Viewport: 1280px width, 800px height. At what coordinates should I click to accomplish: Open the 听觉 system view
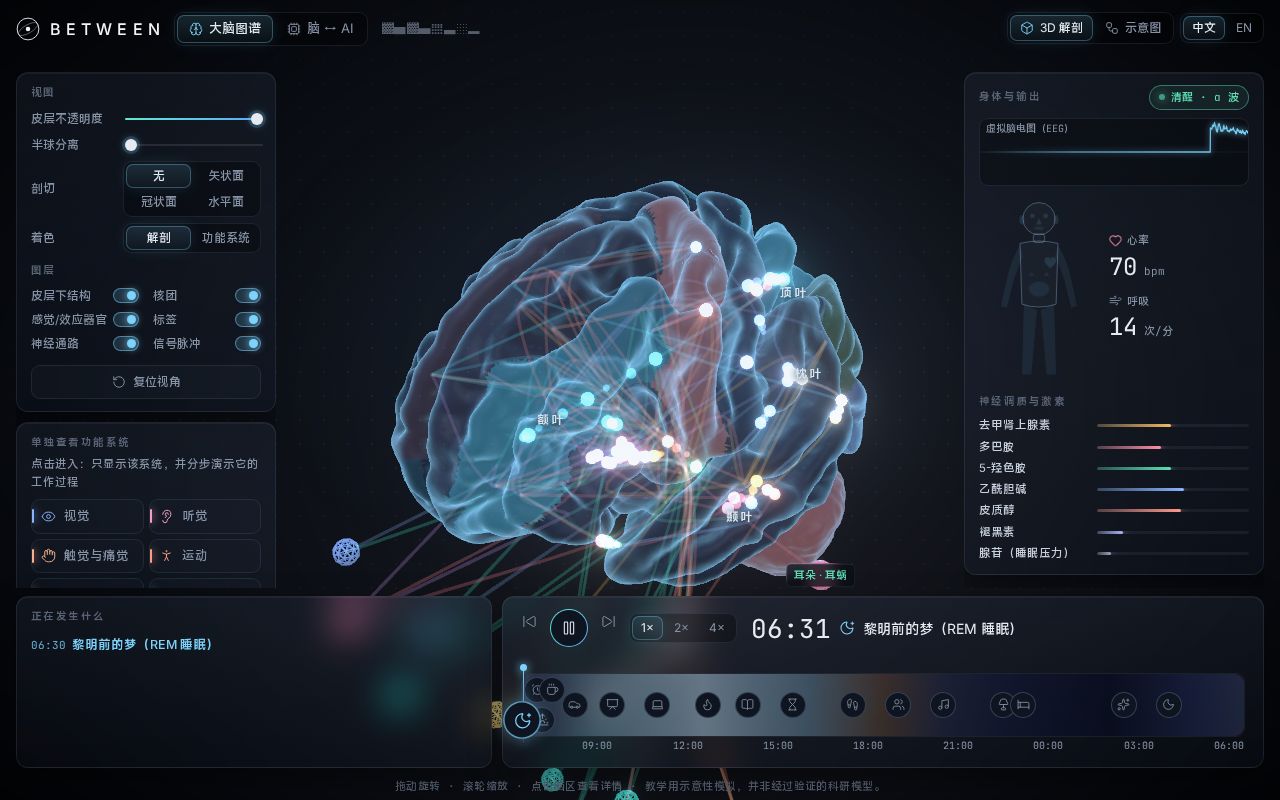pyautogui.click(x=205, y=516)
